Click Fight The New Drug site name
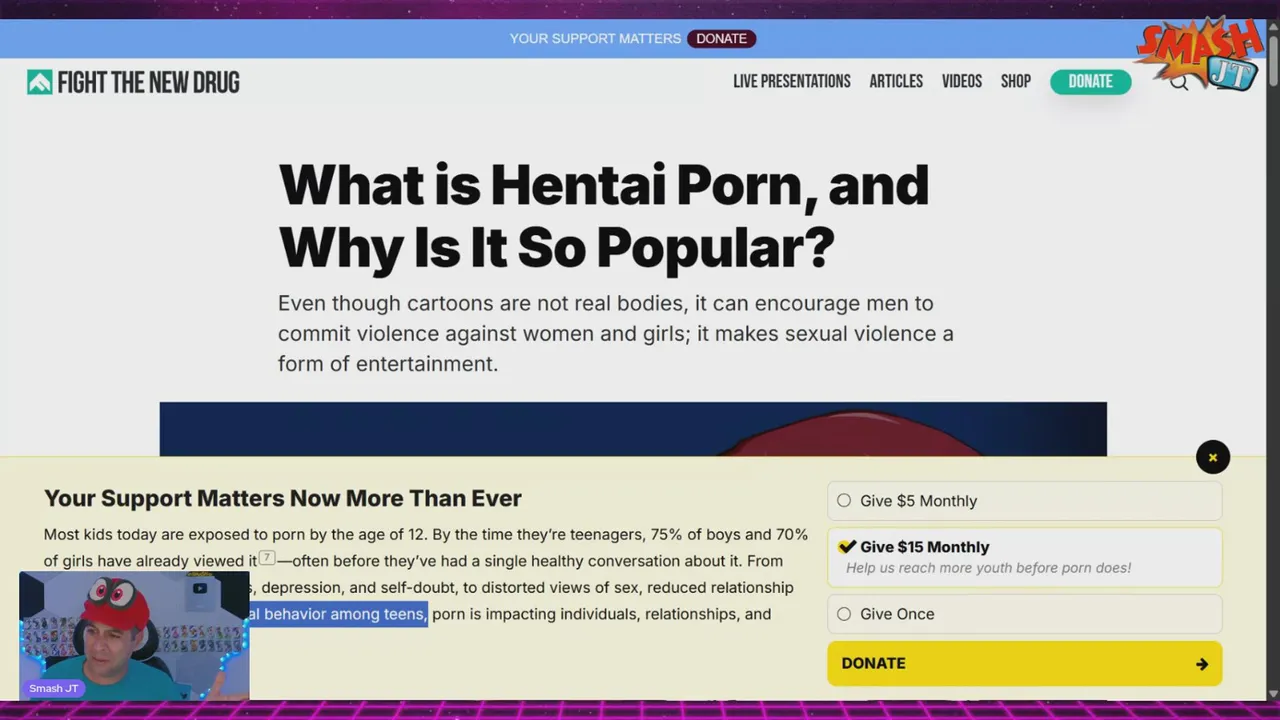 (149, 82)
